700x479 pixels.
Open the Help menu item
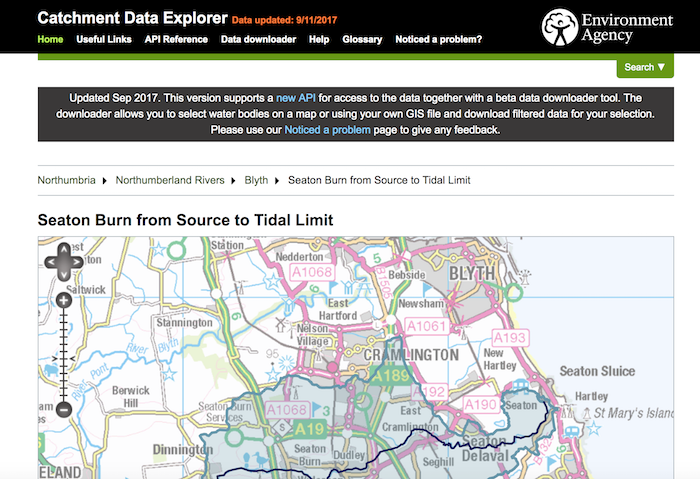[x=319, y=40]
